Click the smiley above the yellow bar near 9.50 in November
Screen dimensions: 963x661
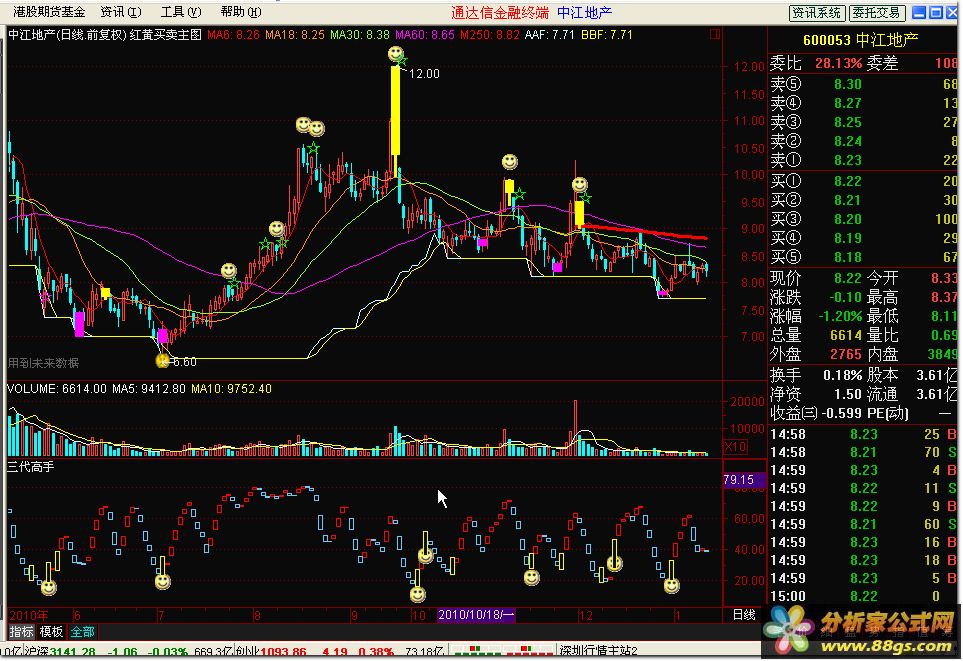pyautogui.click(x=510, y=162)
